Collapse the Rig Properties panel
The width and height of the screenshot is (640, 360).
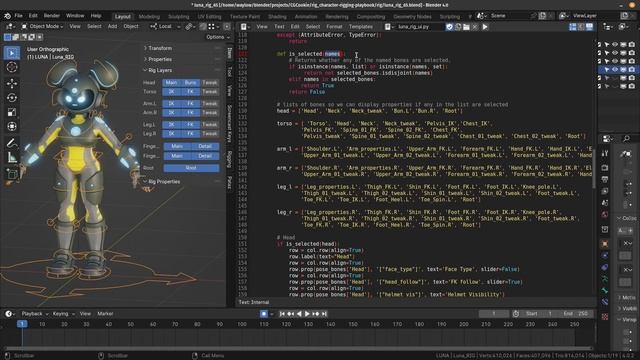pyautogui.click(x=164, y=182)
